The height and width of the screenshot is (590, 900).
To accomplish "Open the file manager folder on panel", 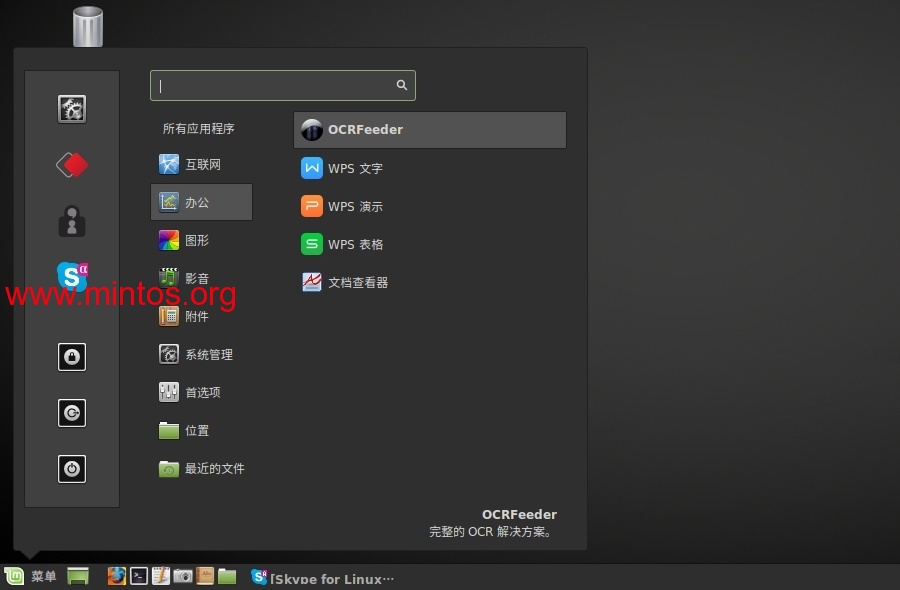I will [x=227, y=576].
